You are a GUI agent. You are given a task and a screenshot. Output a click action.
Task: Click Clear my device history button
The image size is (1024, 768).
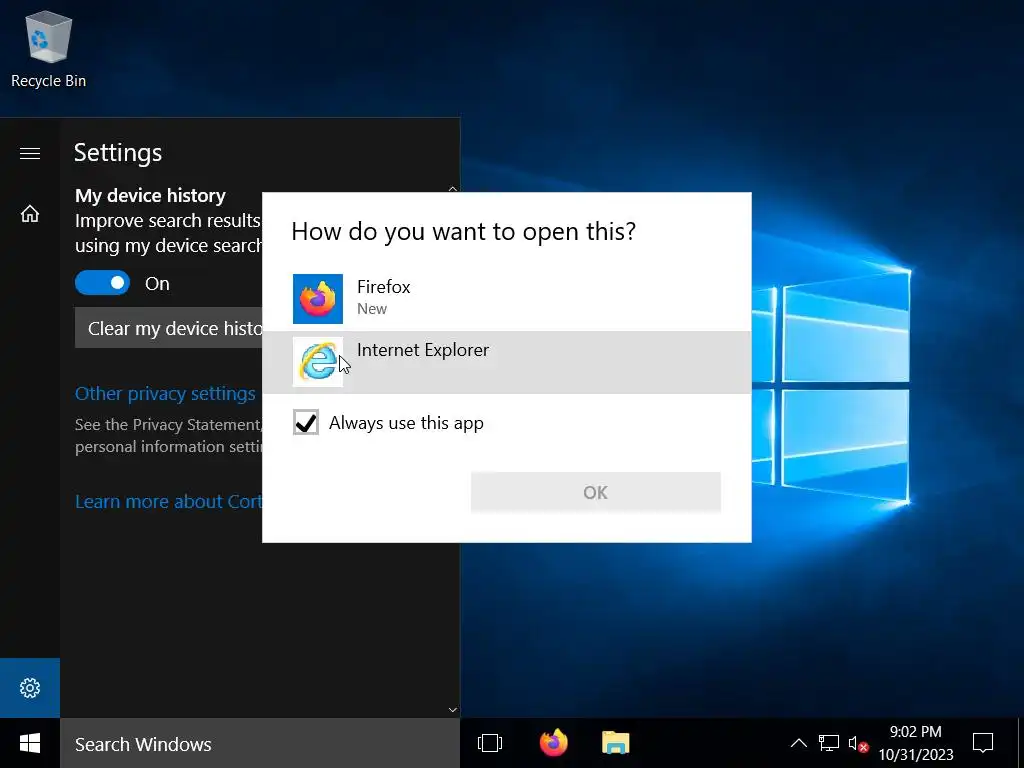click(x=168, y=328)
